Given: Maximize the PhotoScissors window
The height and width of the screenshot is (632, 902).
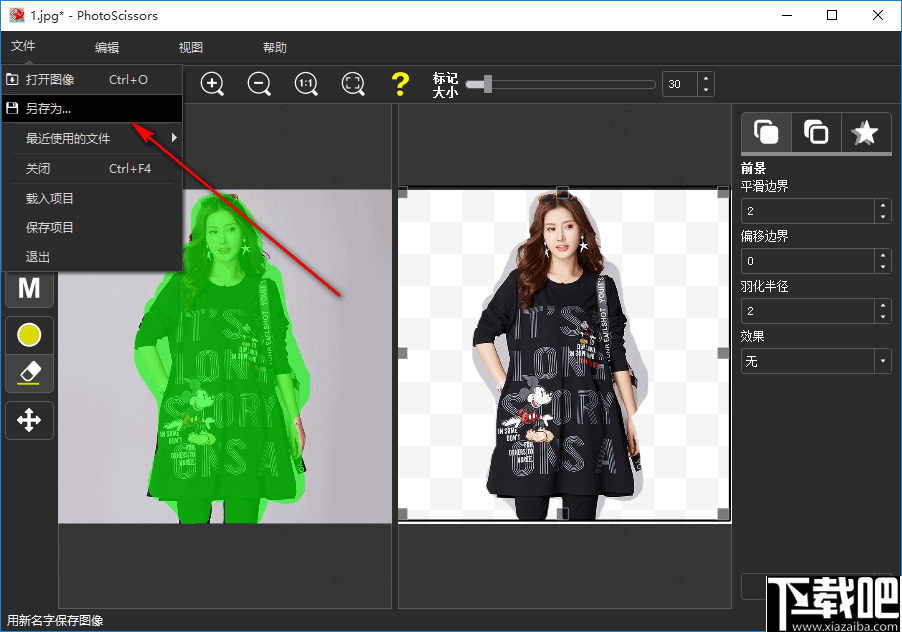Looking at the screenshot, I should click(x=832, y=16).
